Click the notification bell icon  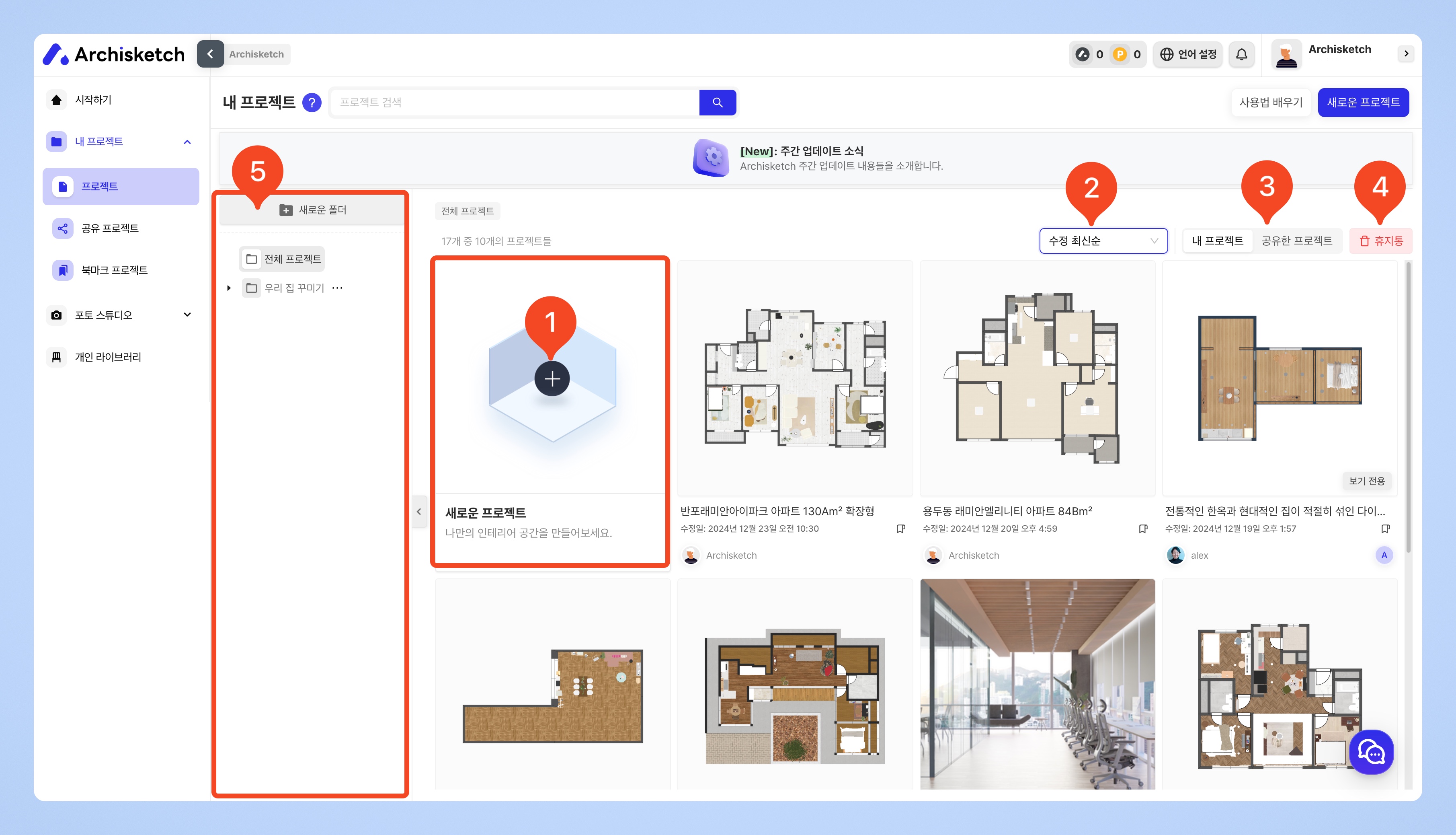pyautogui.click(x=1241, y=54)
